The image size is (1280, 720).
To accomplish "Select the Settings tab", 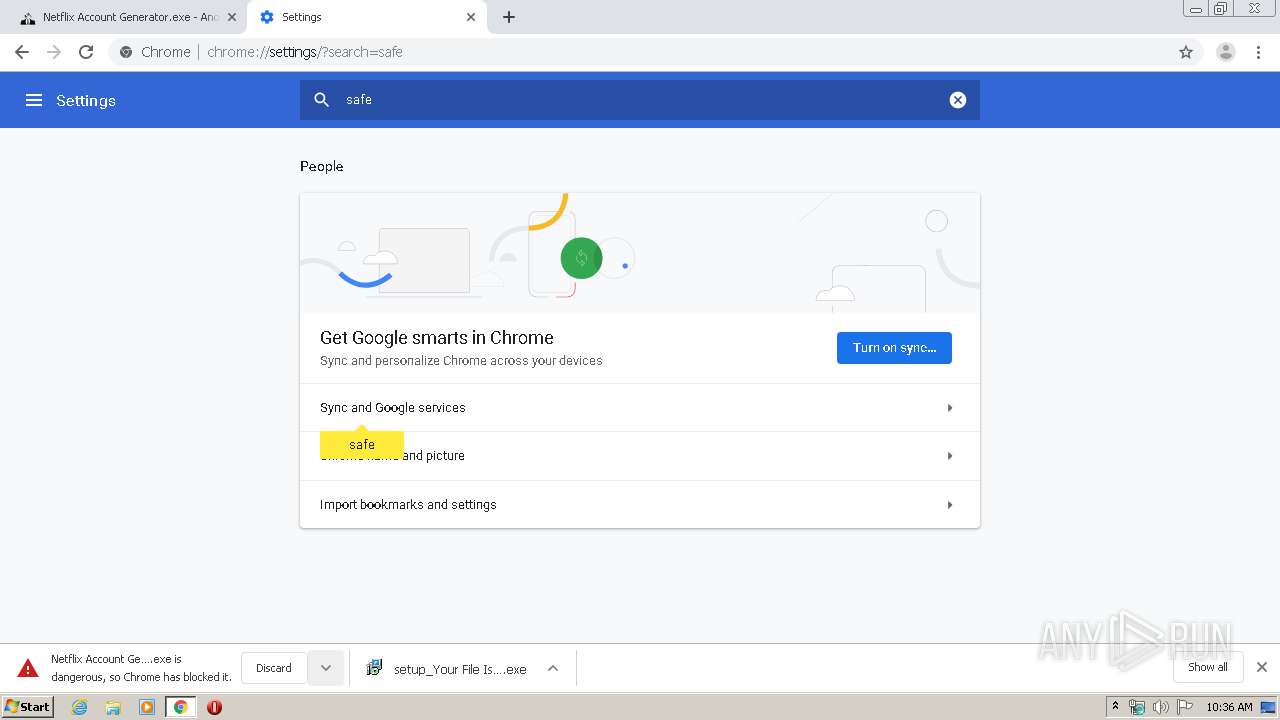I will 366,17.
